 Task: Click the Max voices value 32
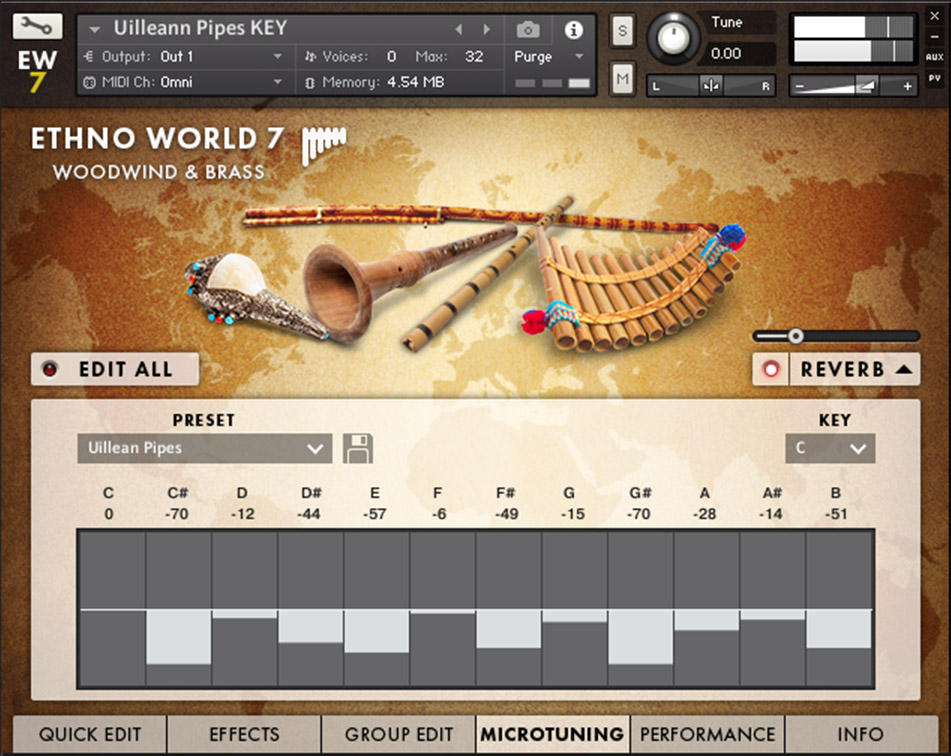474,56
